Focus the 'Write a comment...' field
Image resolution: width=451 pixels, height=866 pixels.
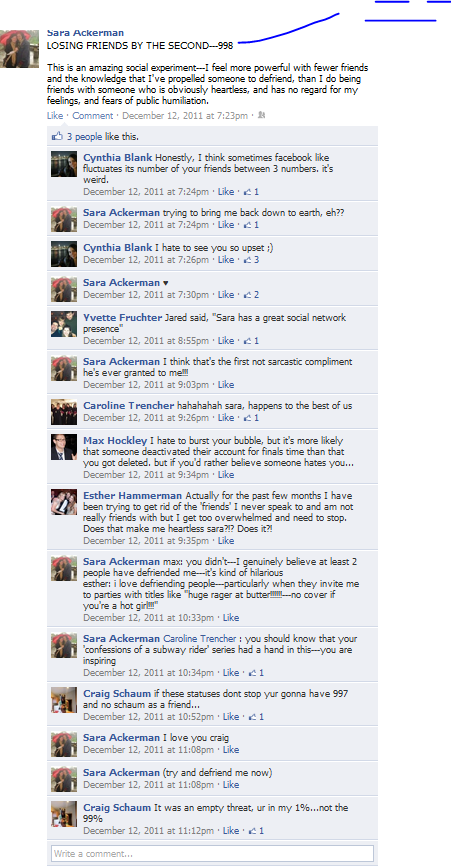pos(213,854)
